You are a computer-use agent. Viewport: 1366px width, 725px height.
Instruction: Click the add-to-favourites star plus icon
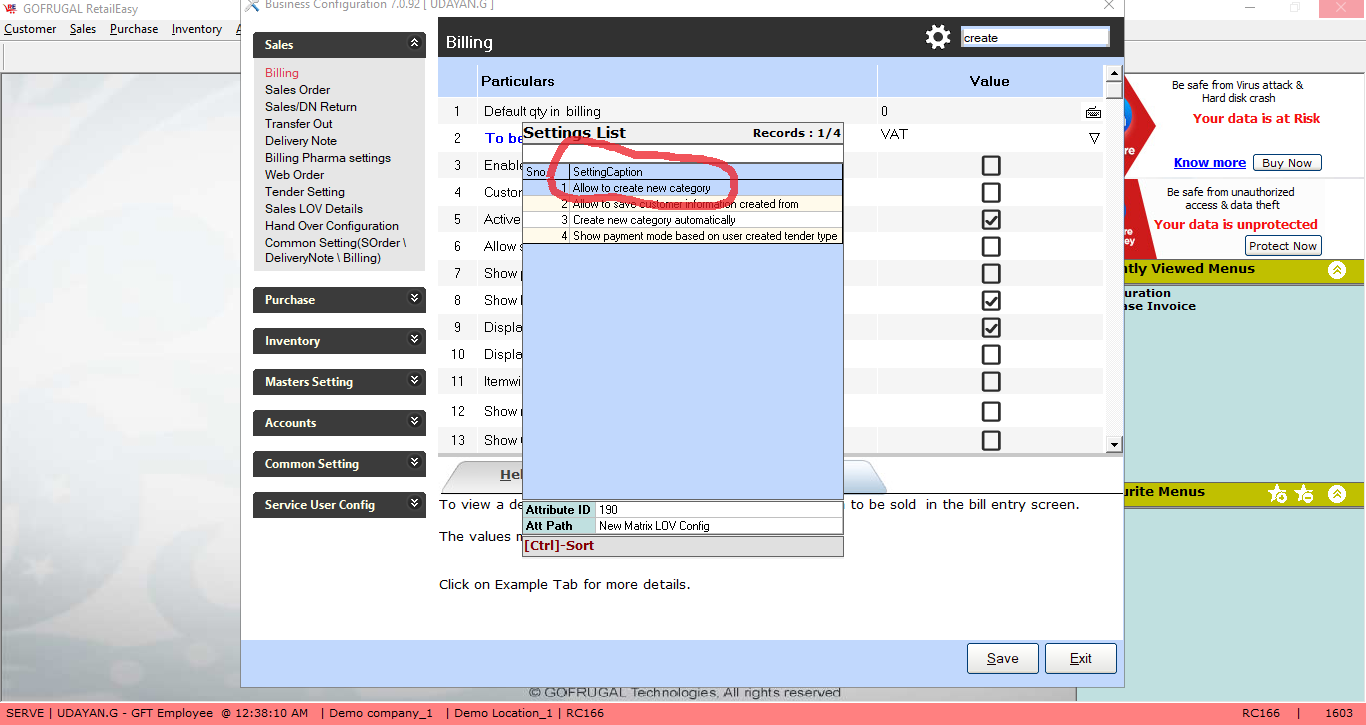(x=1277, y=493)
